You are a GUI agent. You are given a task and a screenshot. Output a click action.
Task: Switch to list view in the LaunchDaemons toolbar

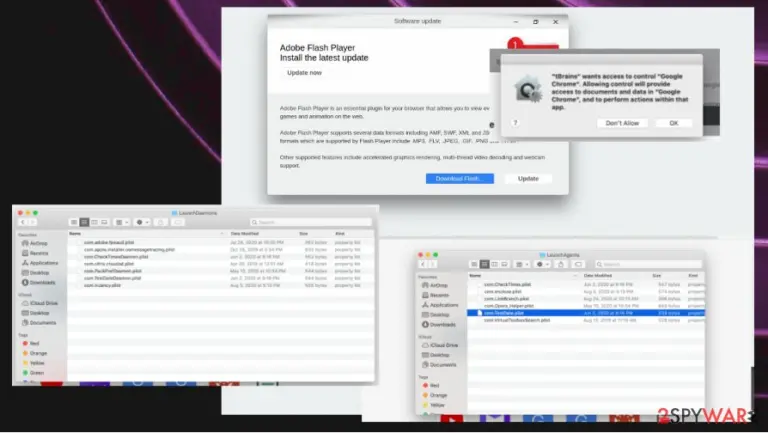(x=84, y=222)
